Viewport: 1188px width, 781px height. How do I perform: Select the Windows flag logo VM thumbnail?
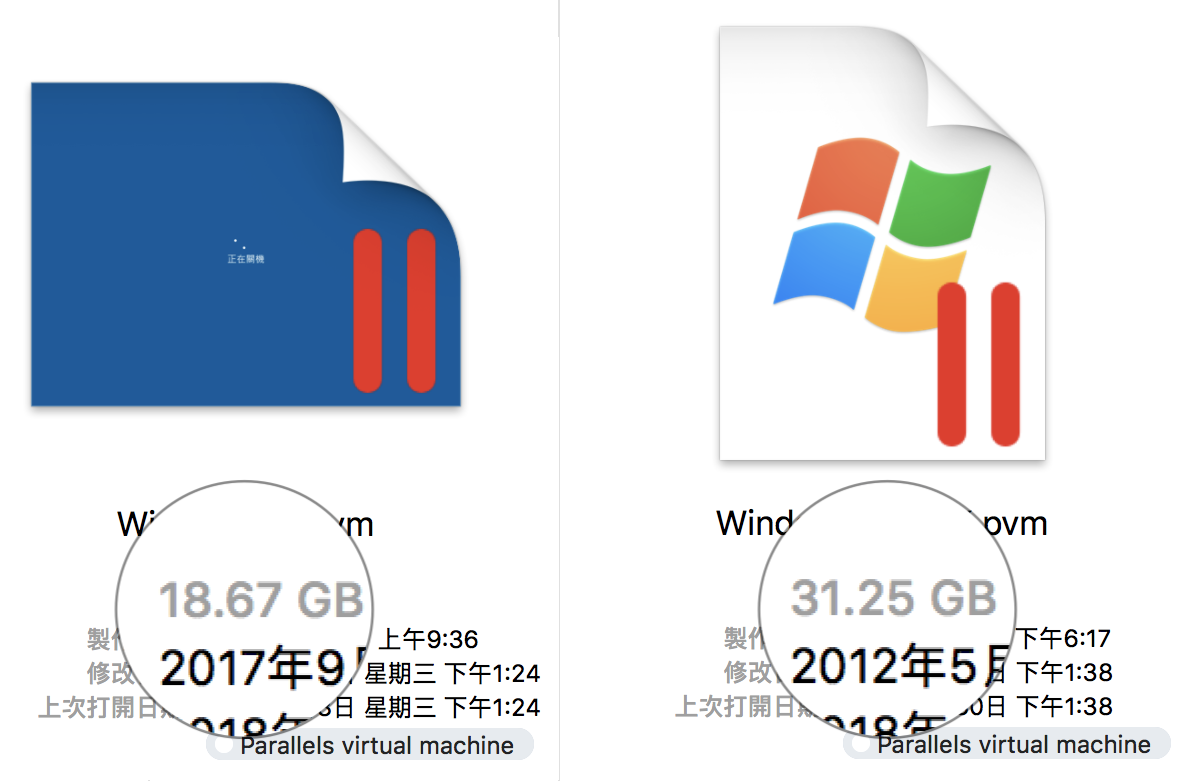coord(883,243)
